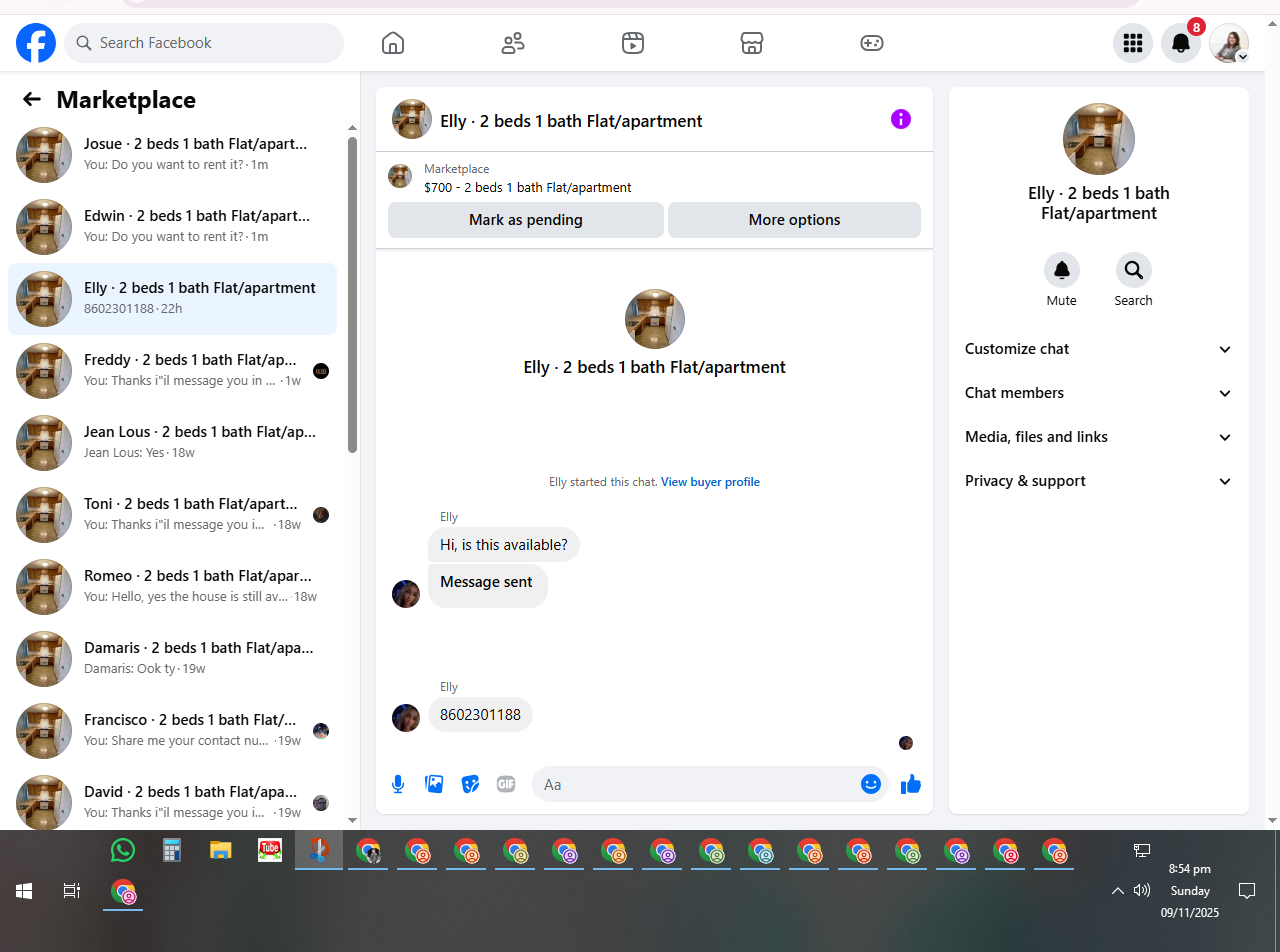Open the Home feed icon
The width and height of the screenshot is (1280, 952).
[x=393, y=43]
